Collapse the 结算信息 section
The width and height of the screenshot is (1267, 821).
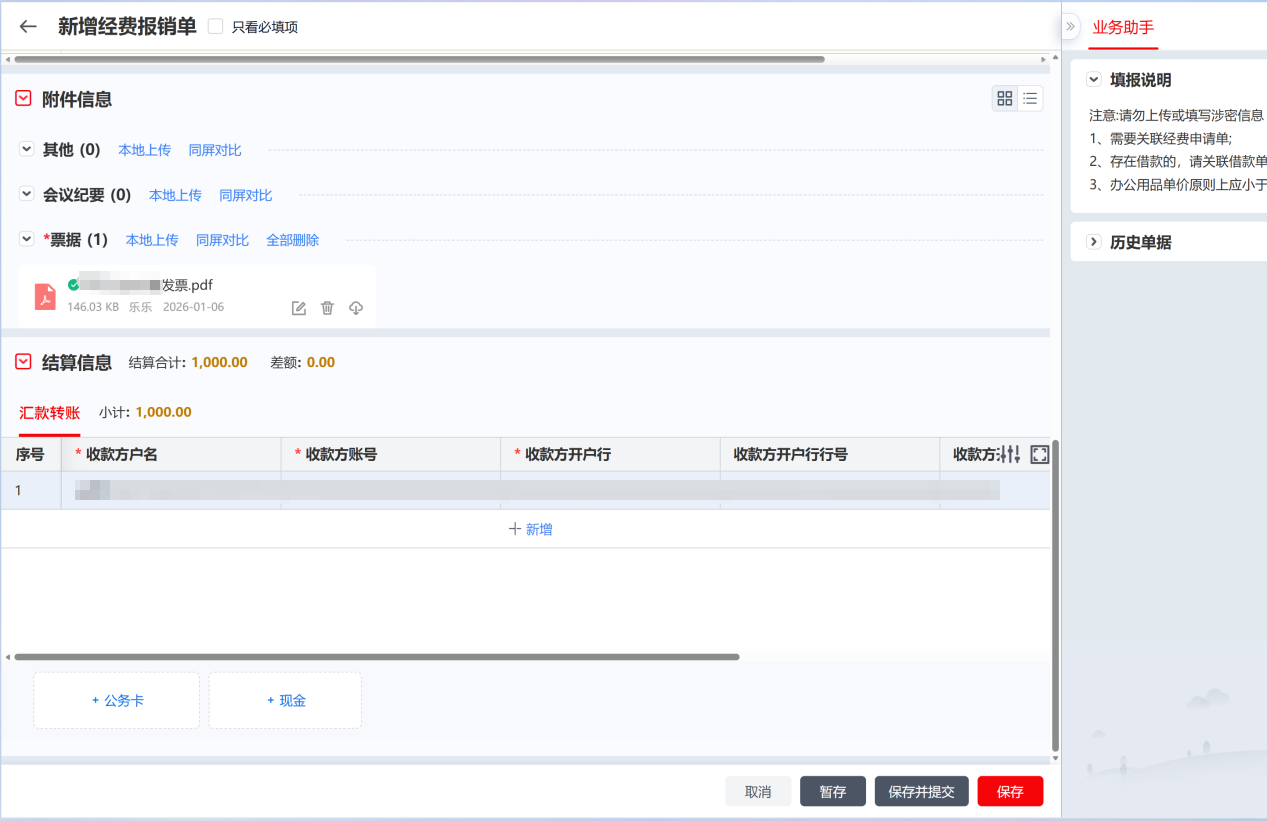(23, 362)
